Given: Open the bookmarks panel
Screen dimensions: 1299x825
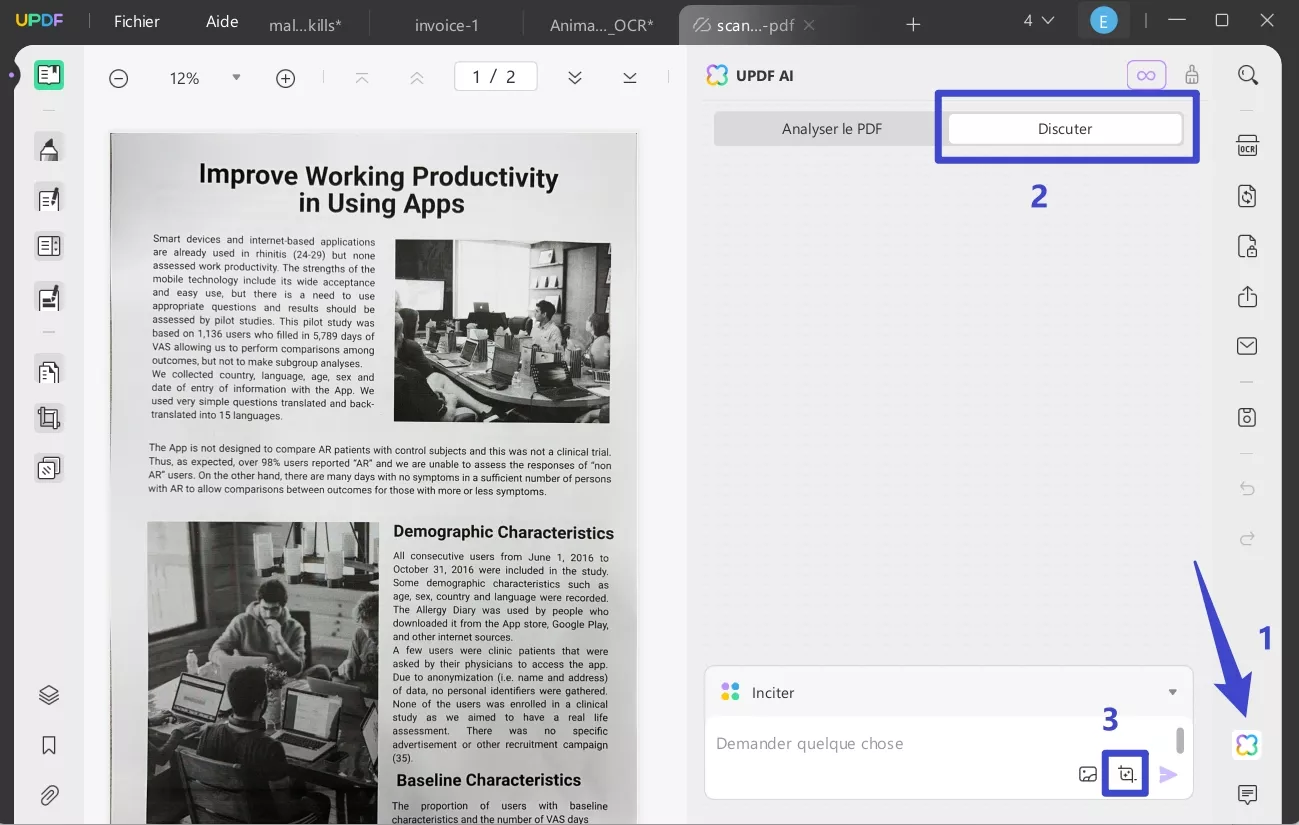Looking at the screenshot, I should (48, 745).
